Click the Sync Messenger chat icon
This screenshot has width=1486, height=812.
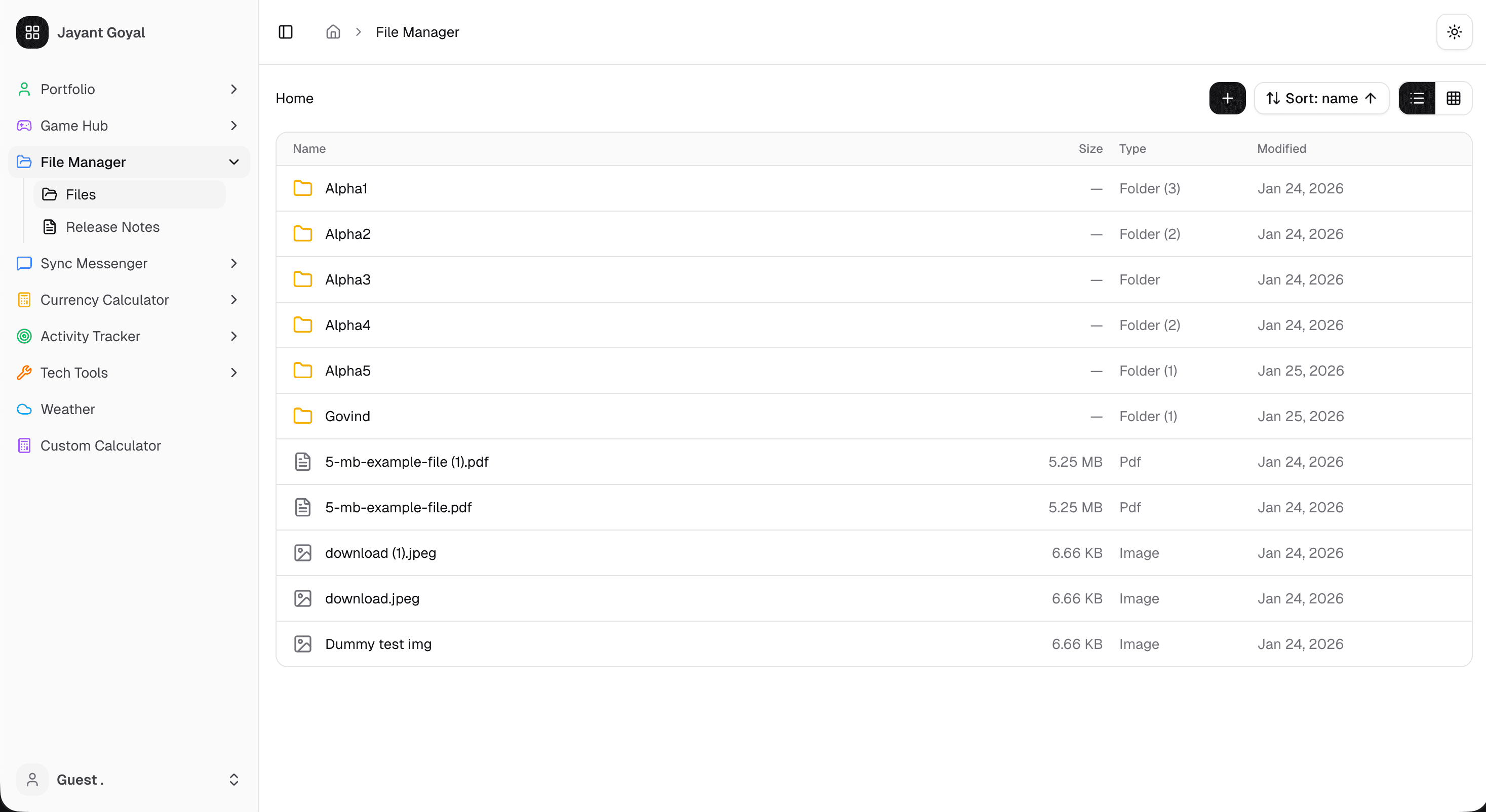24,263
